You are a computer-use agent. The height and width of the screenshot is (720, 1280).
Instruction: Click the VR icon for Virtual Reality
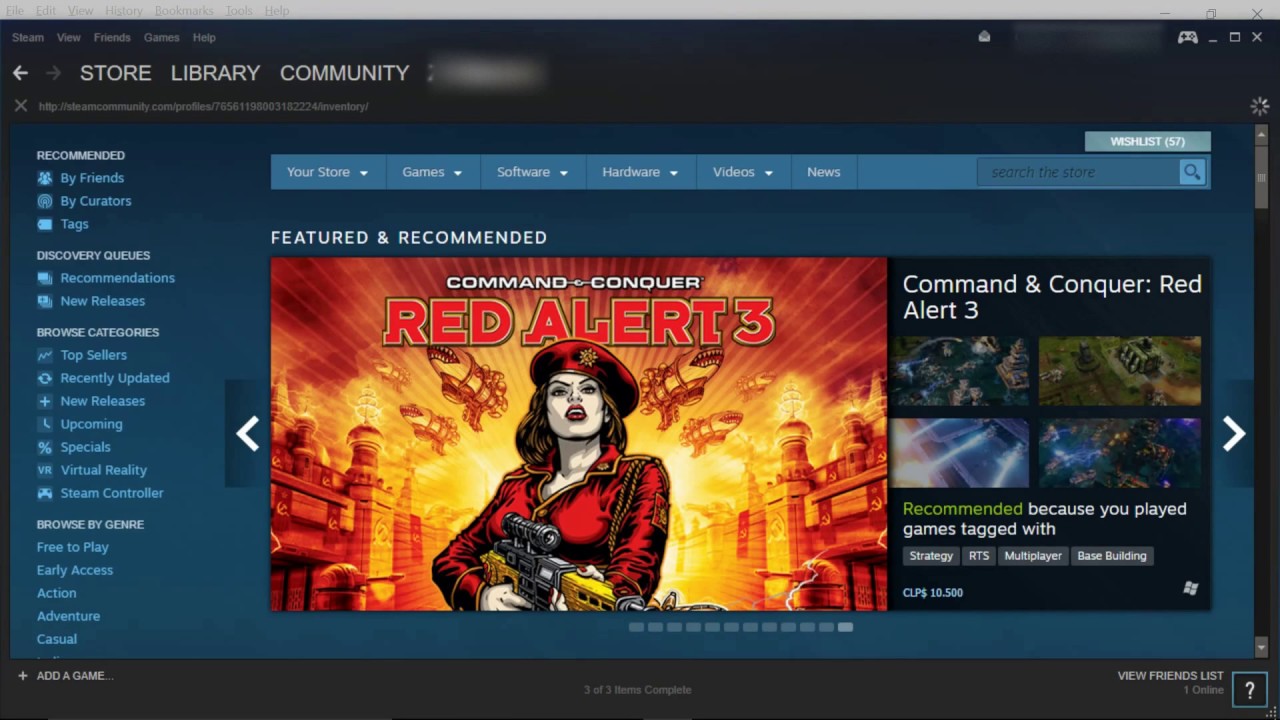pos(45,470)
